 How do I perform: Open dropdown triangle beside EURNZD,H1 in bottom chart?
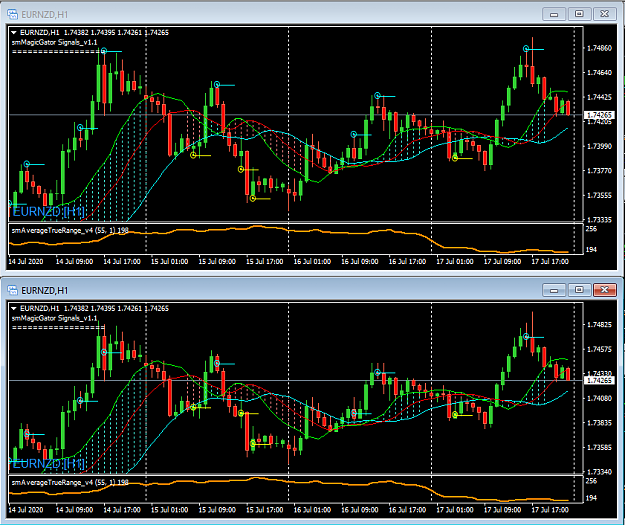coord(14,308)
